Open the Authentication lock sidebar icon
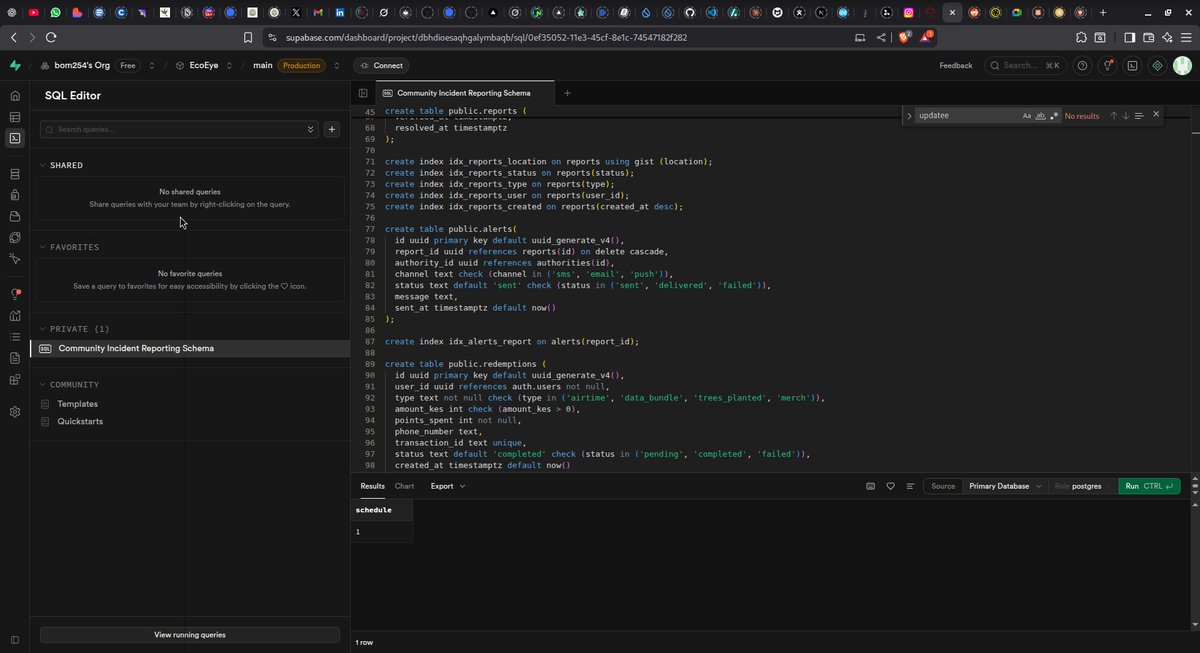The image size is (1200, 653). [15, 195]
